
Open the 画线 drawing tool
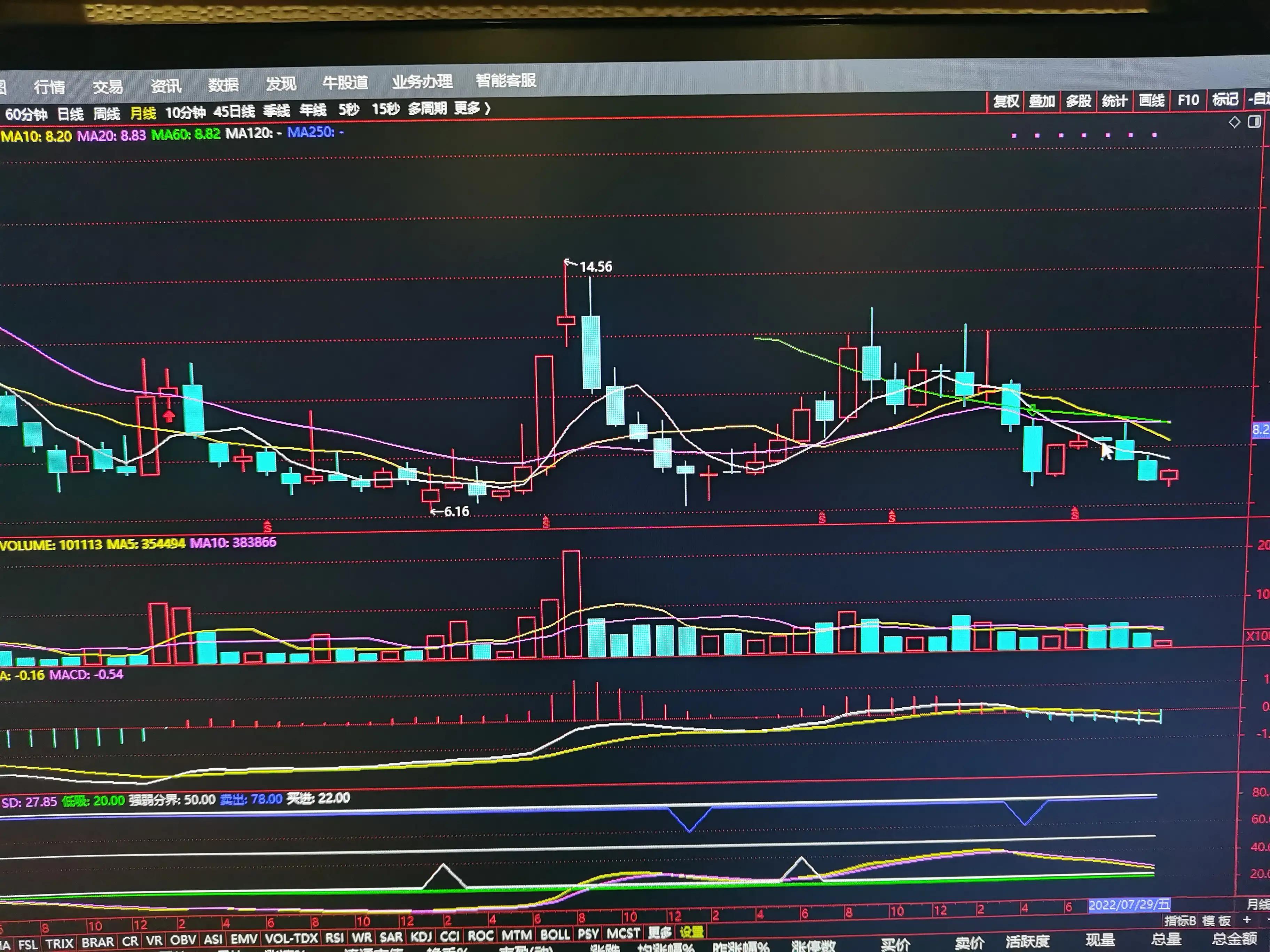tap(1151, 101)
